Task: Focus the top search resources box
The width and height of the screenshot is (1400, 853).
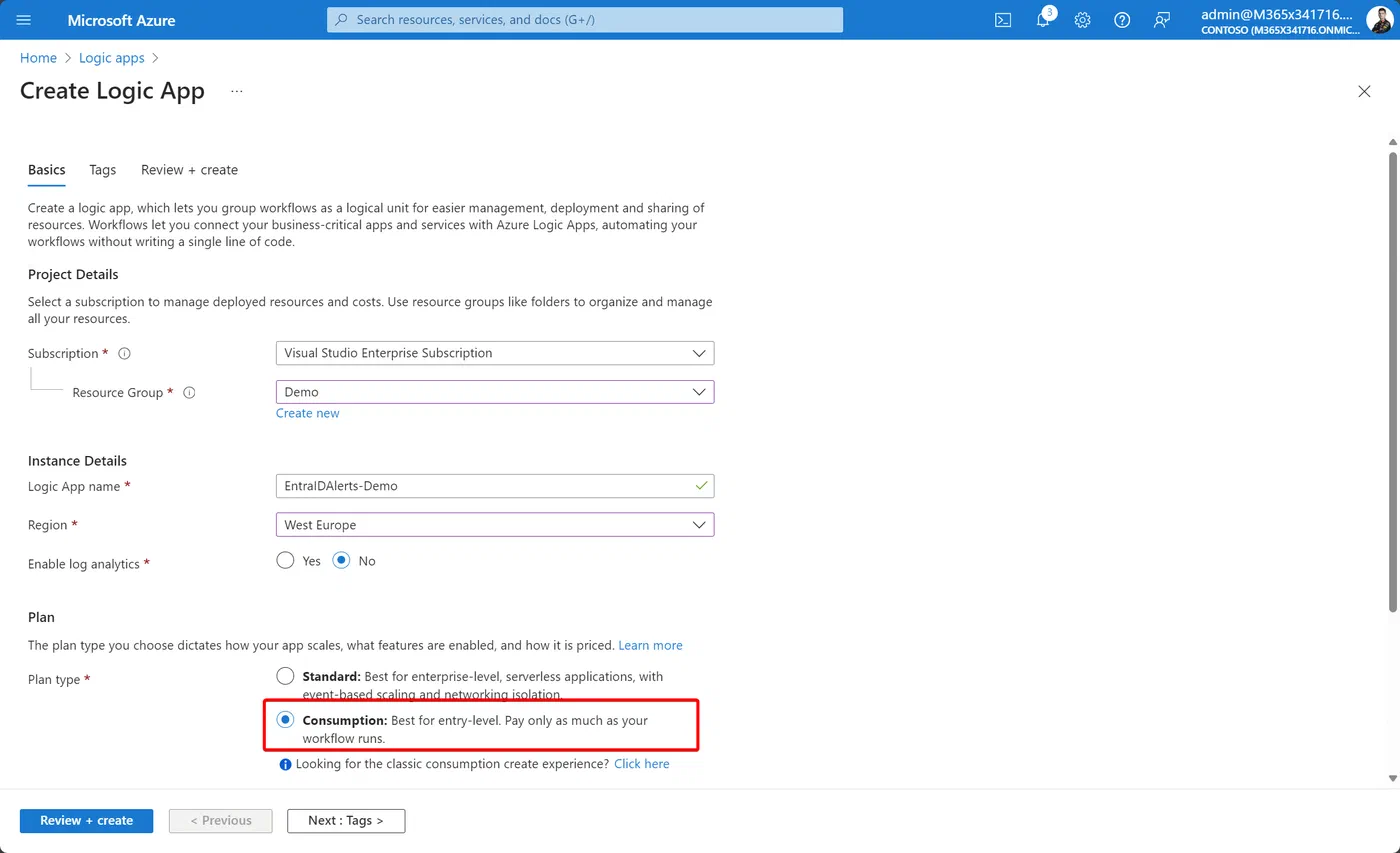Action: [585, 20]
